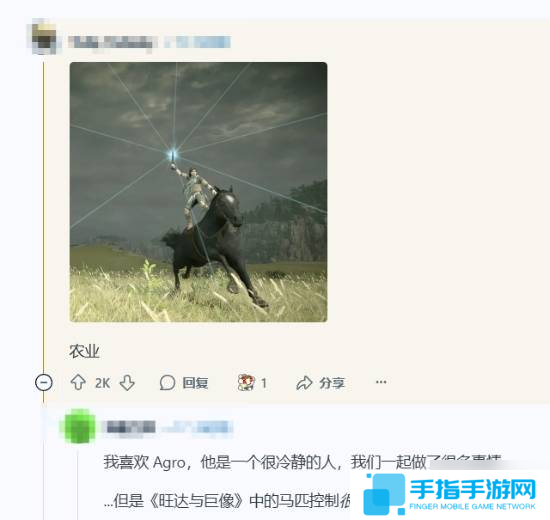Image resolution: width=550 pixels, height=520 pixels.
Task: Collapse the comment thread with the minus circle
Action: pyautogui.click(x=44, y=382)
